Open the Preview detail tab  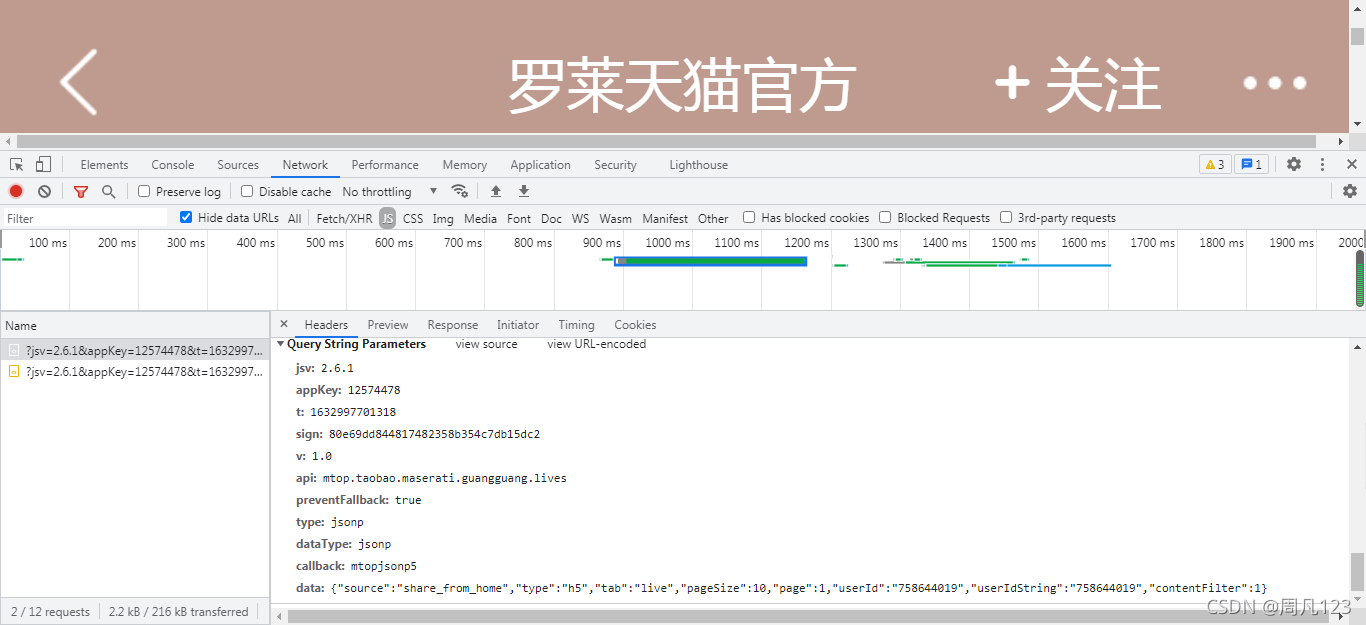[388, 325]
